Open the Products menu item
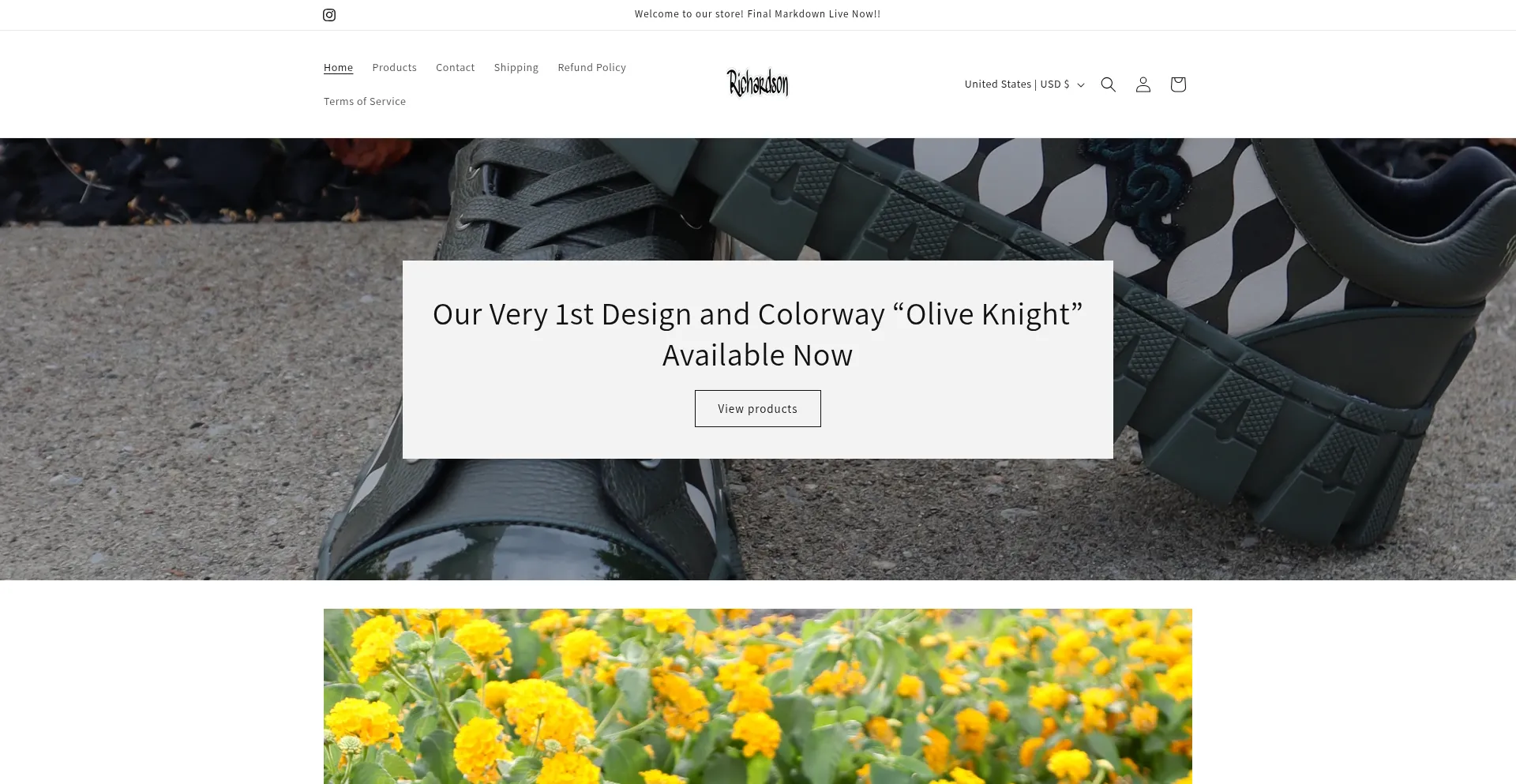This screenshot has width=1516, height=784. 394,68
